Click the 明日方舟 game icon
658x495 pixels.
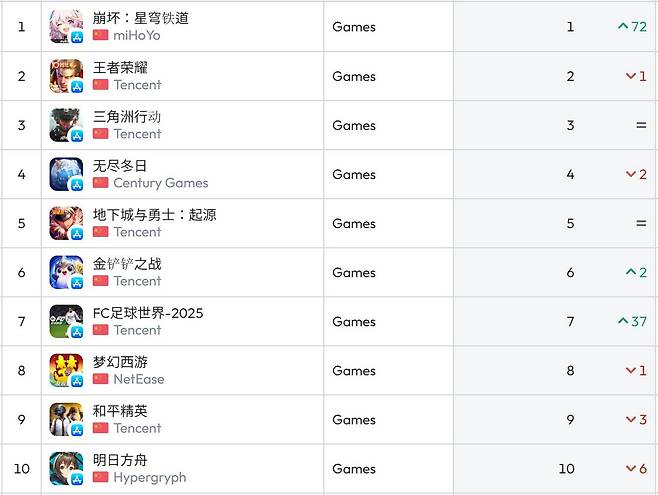point(66,468)
